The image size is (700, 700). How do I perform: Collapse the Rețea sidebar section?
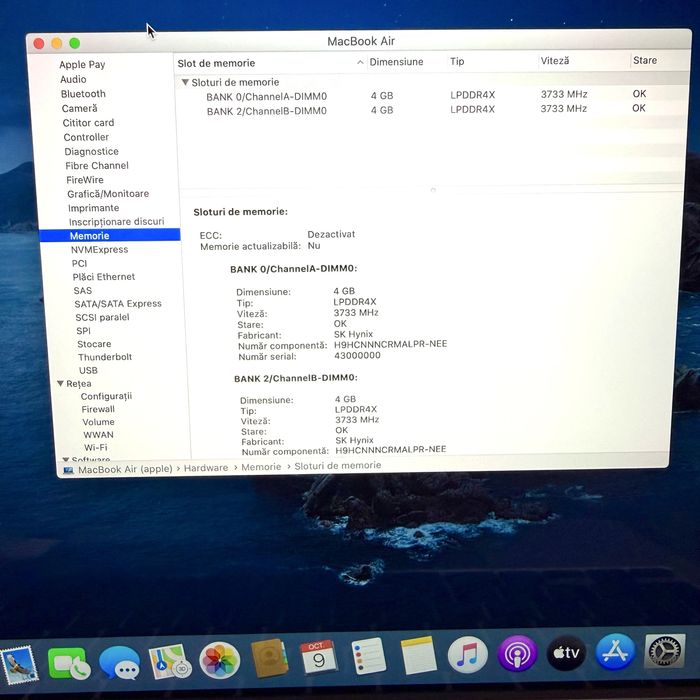[60, 383]
